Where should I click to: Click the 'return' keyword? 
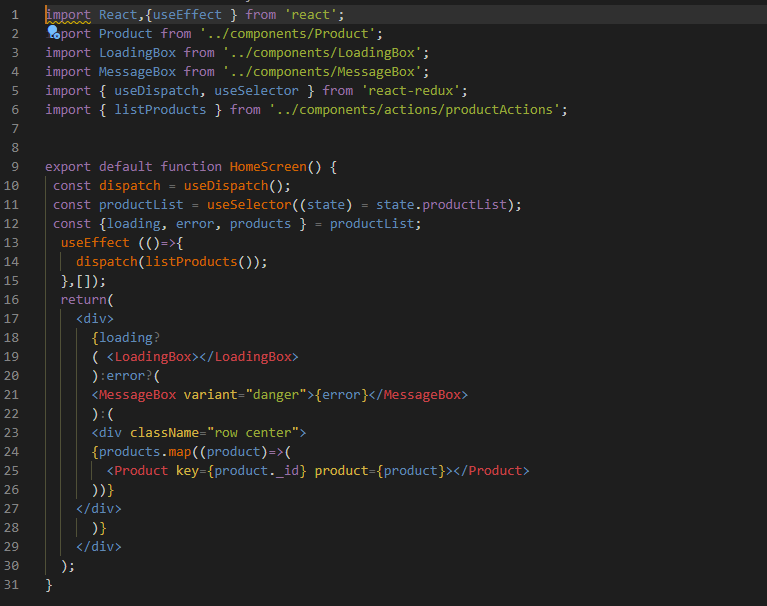pos(83,300)
